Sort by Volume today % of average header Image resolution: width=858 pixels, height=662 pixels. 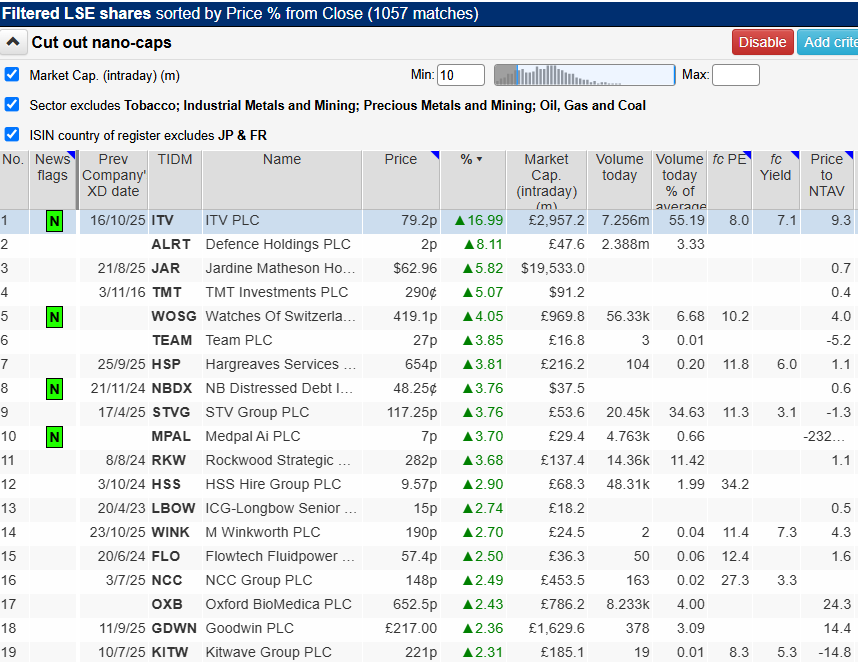coord(680,180)
